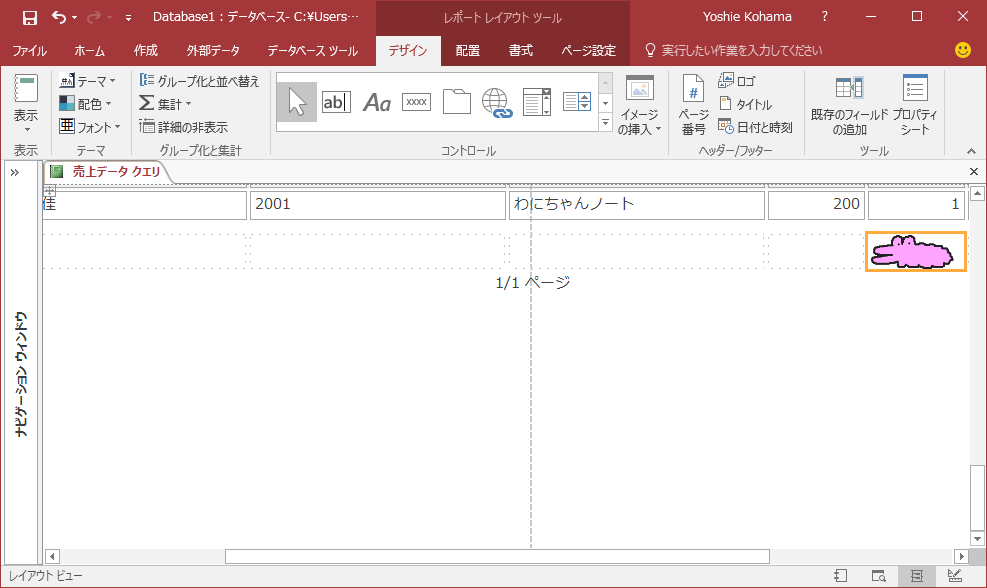Image resolution: width=987 pixels, height=588 pixels.
Task: Click 日付と時刻 button
Action: coord(755,127)
